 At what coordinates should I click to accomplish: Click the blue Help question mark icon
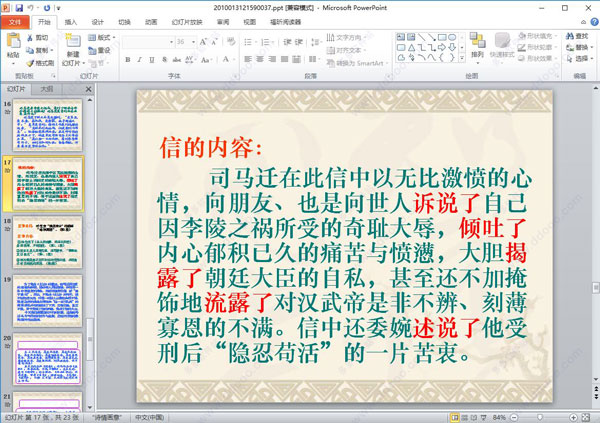click(x=595, y=22)
